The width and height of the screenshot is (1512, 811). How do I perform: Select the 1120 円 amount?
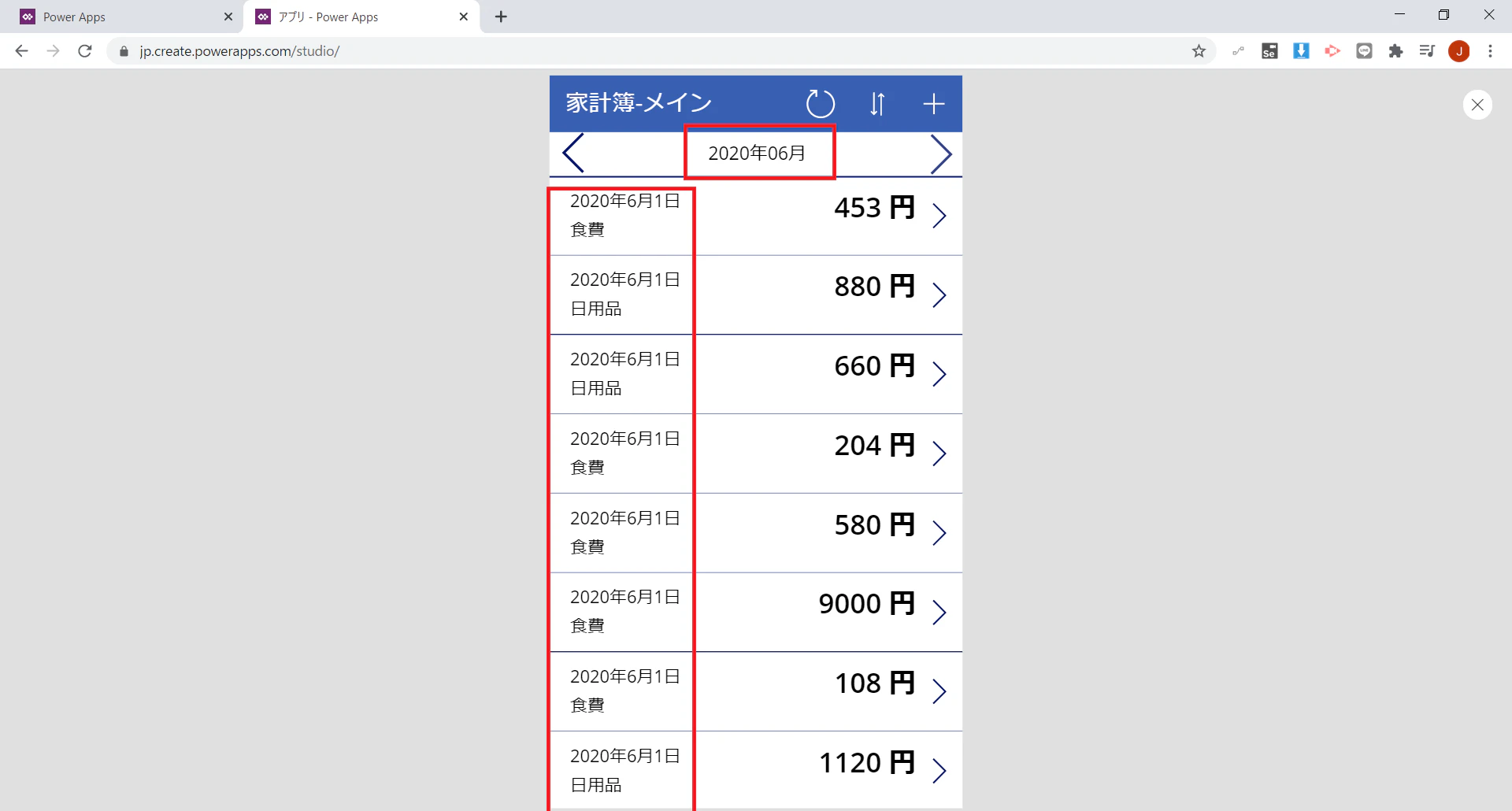[866, 763]
